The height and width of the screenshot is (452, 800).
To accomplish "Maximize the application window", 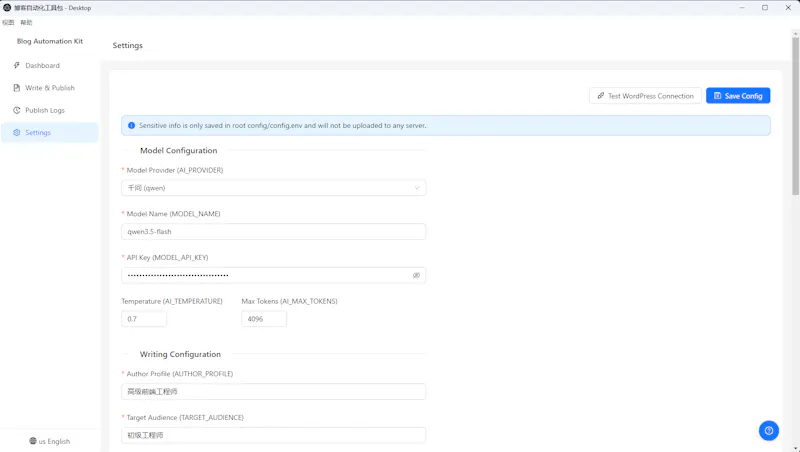I will tap(765, 8).
